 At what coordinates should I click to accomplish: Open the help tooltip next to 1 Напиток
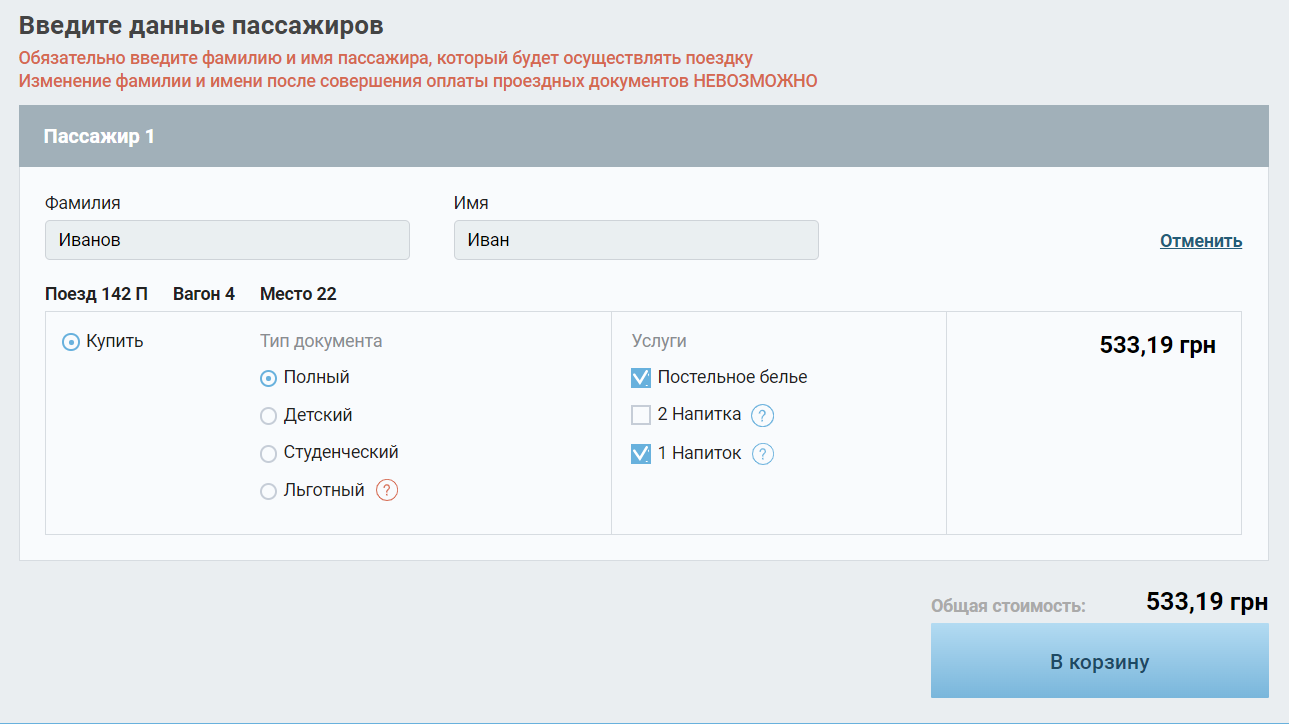click(762, 453)
